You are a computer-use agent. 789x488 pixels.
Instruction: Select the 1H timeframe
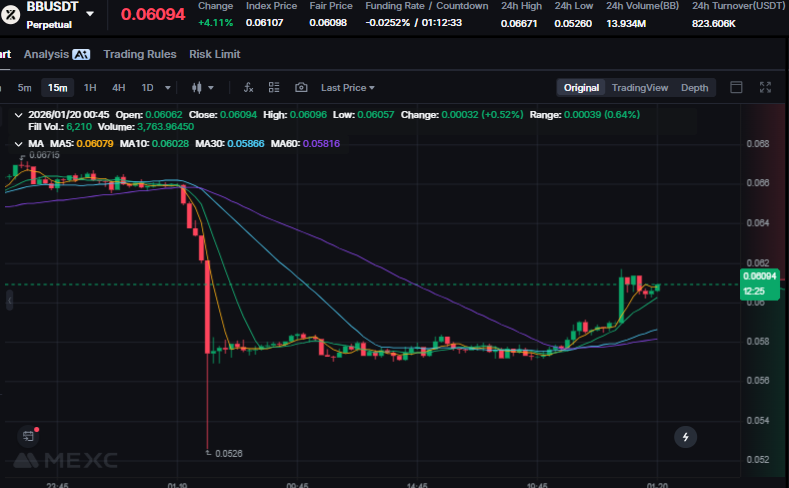(x=90, y=88)
